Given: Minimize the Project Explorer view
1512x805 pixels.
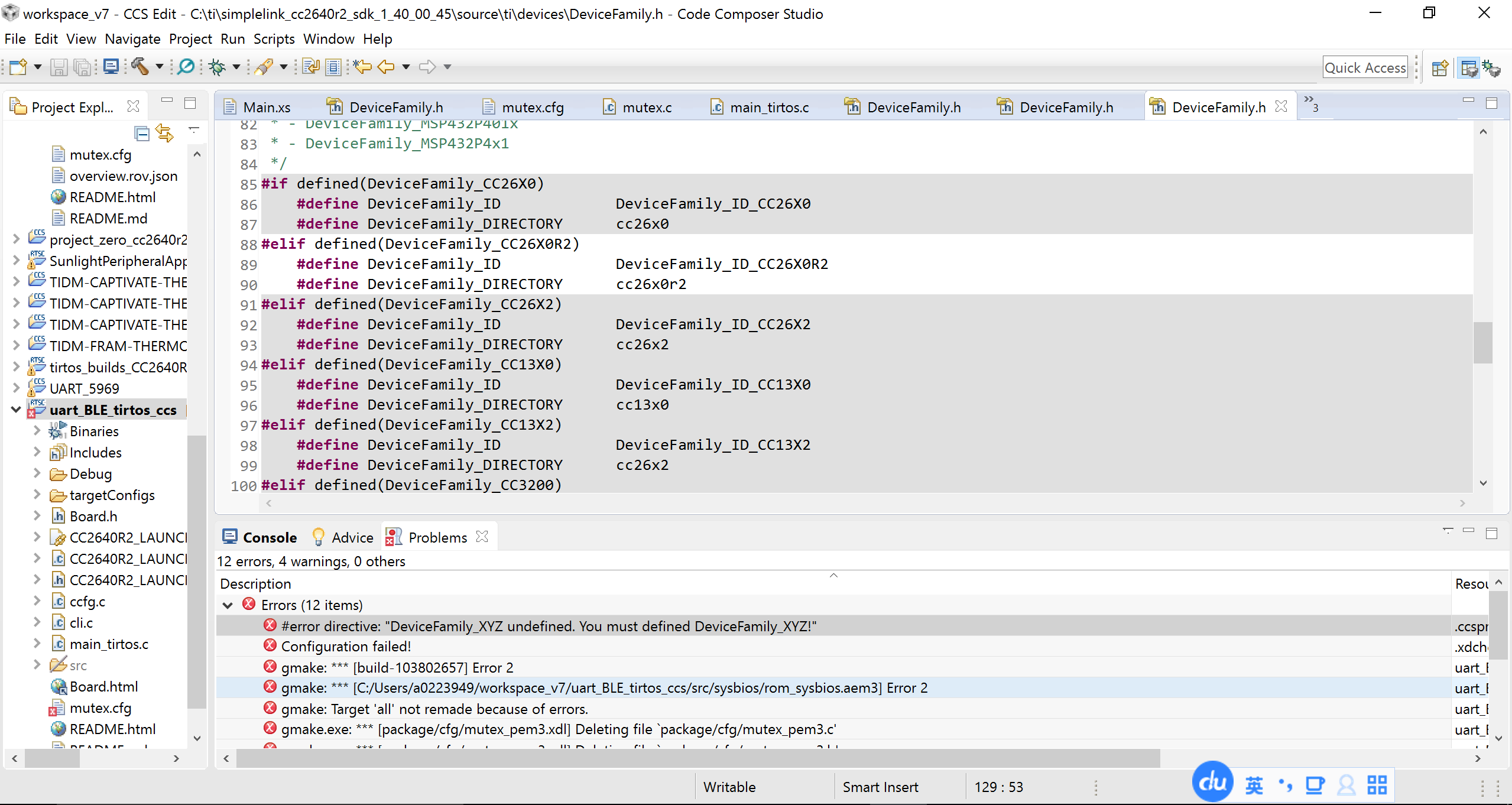Looking at the screenshot, I should [167, 101].
